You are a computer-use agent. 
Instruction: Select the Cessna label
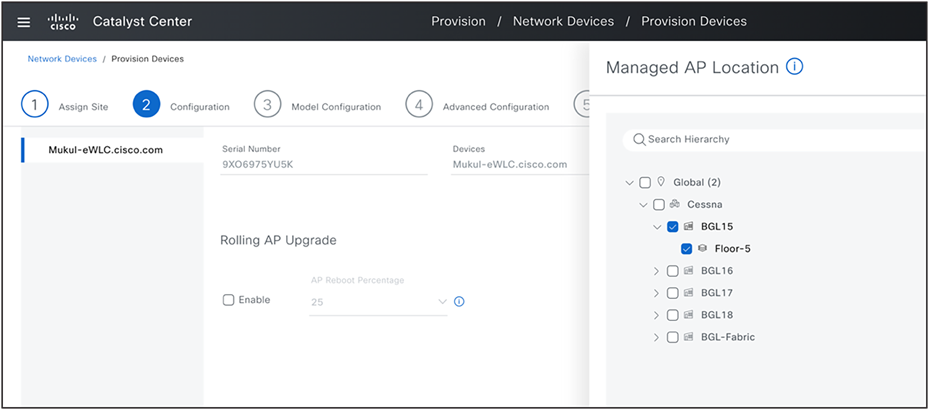coord(704,204)
